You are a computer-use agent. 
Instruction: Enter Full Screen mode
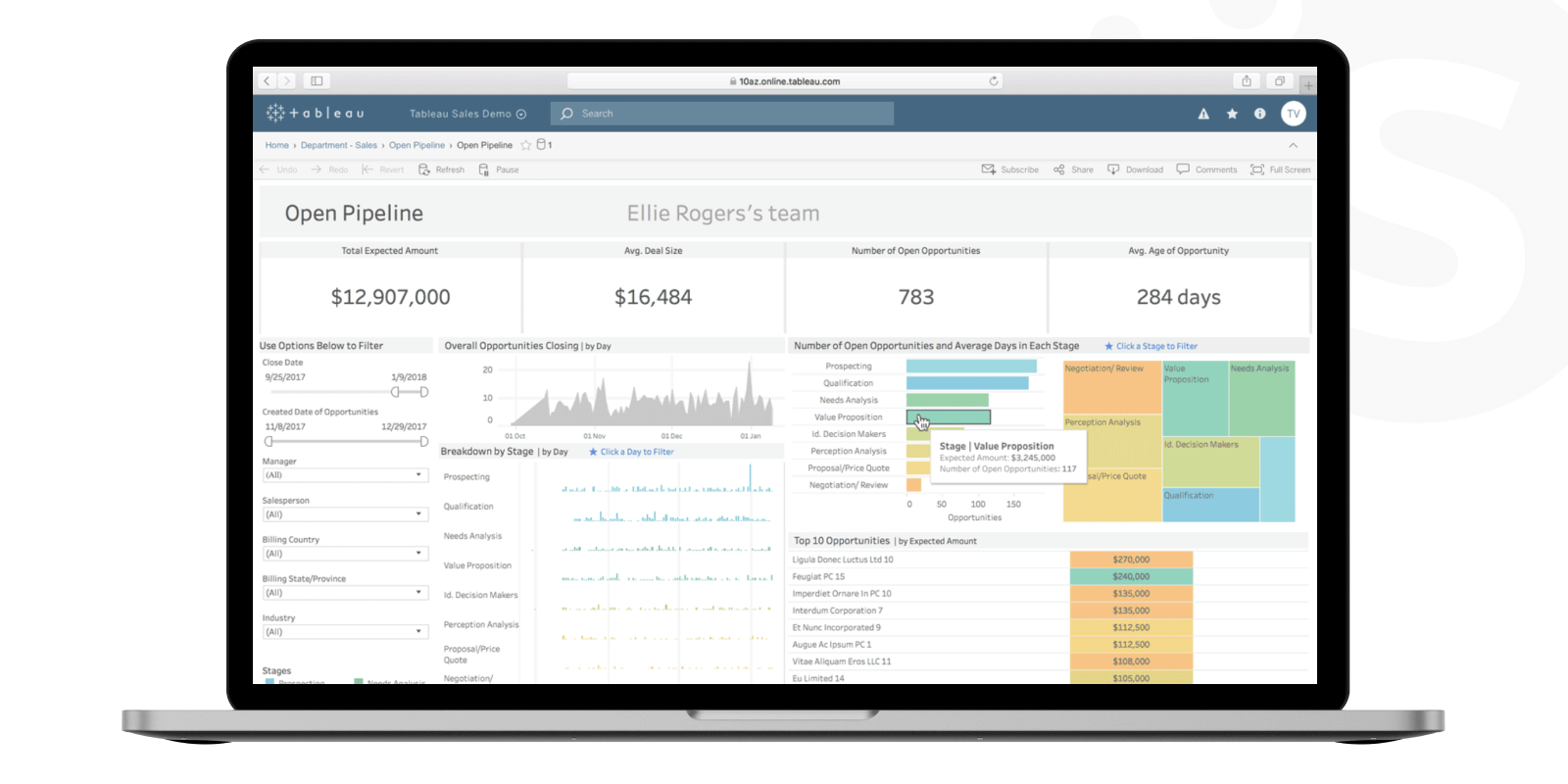coord(1257,170)
